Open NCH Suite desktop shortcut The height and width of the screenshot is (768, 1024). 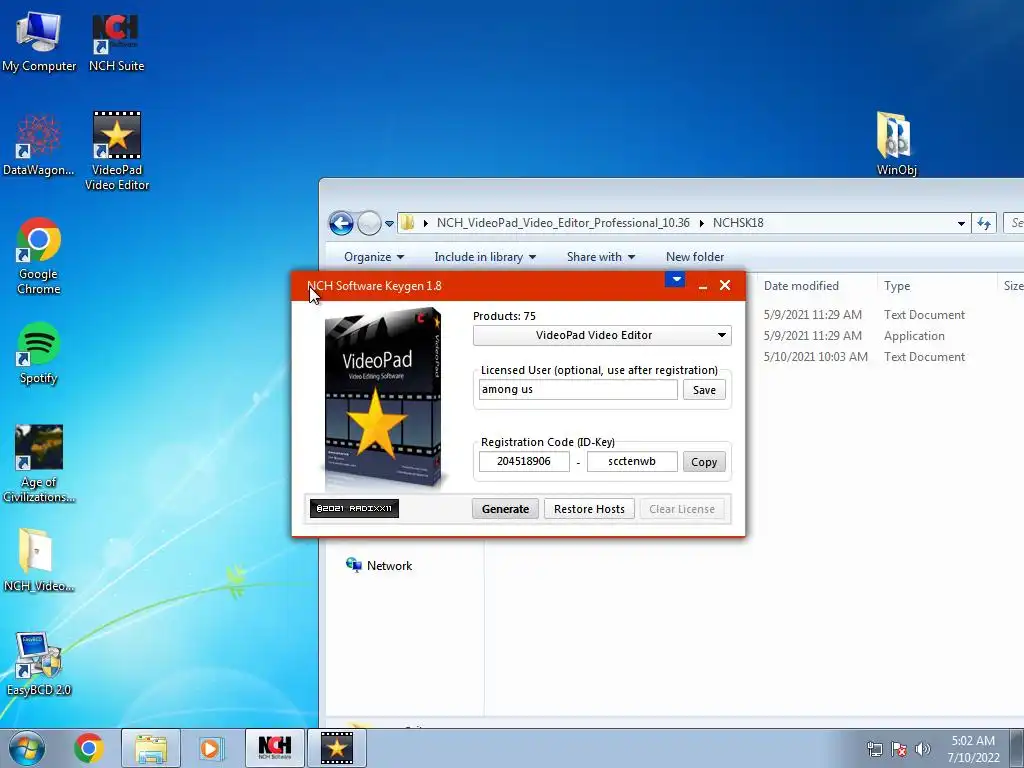point(116,42)
